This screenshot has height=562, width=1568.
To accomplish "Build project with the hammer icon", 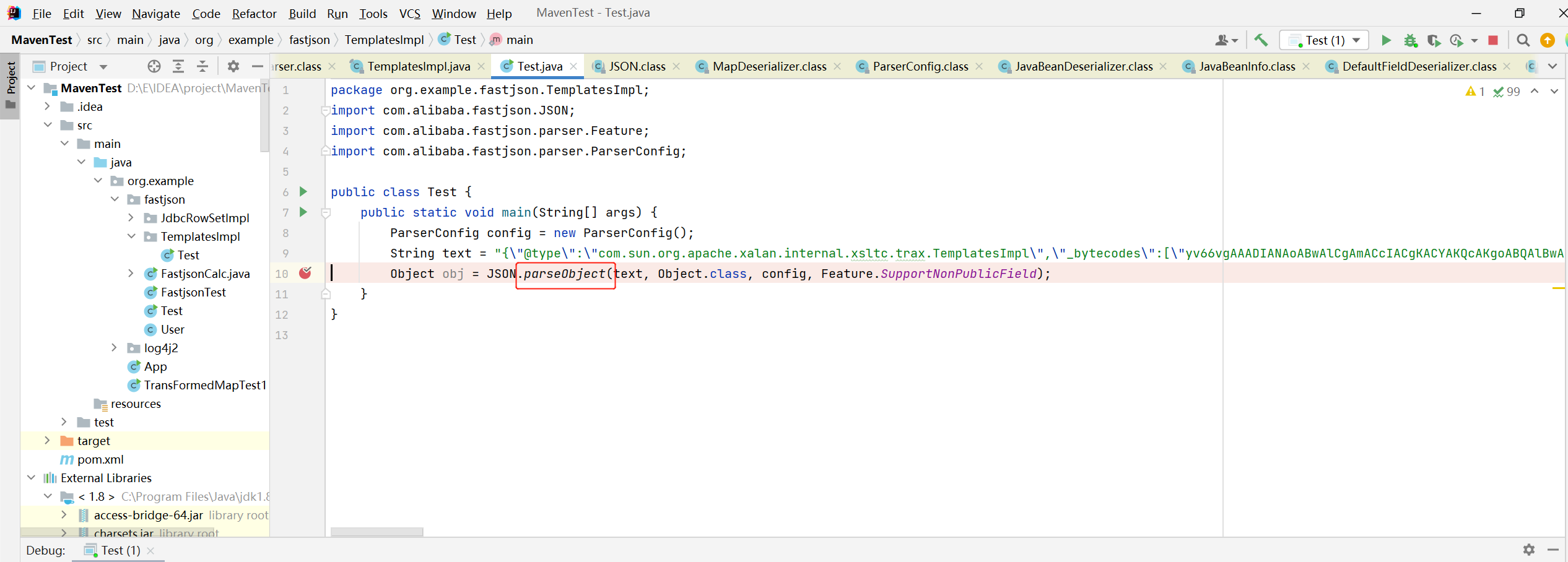I will [1260, 40].
